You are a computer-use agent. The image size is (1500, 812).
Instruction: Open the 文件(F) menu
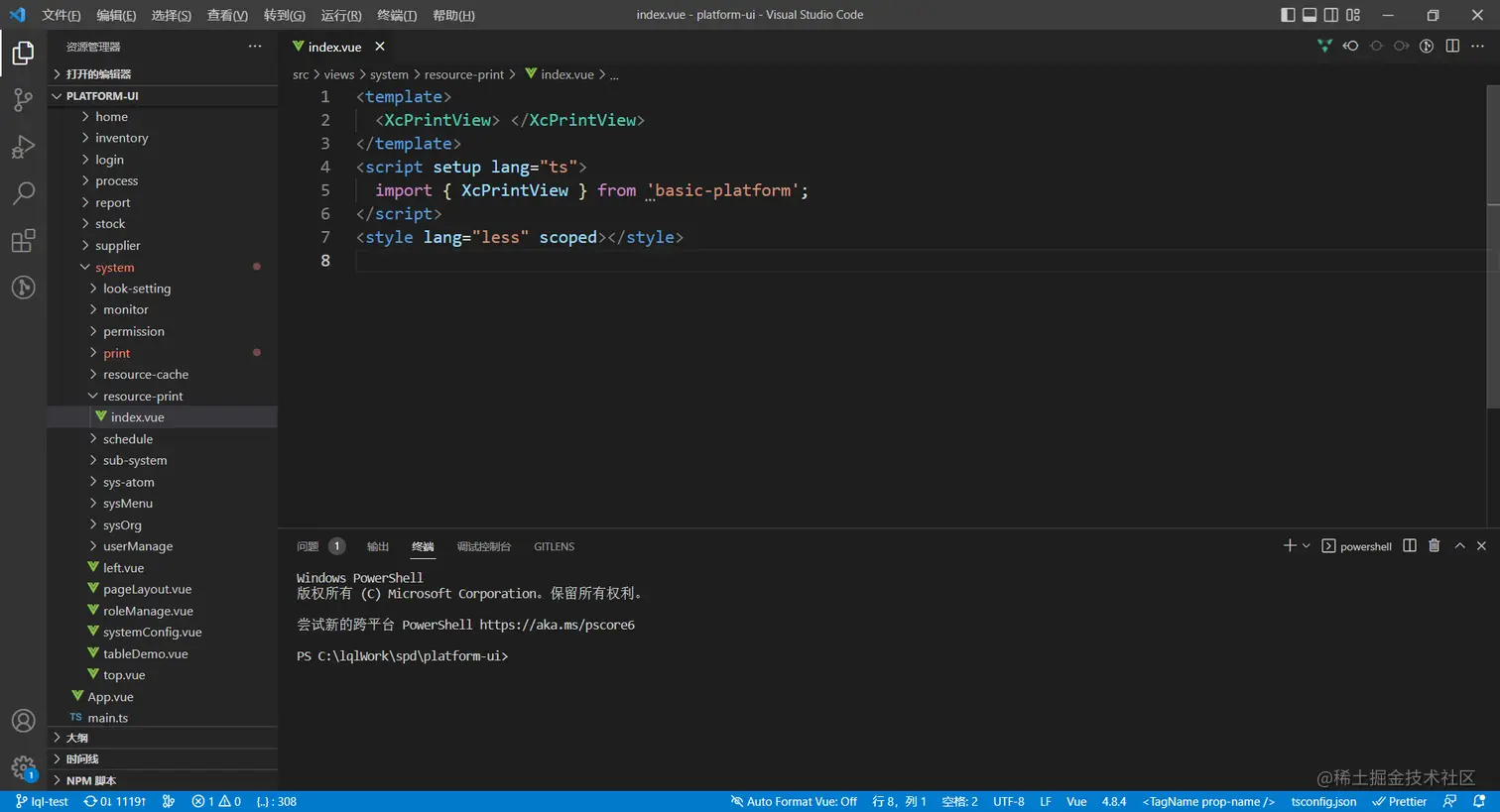click(62, 15)
